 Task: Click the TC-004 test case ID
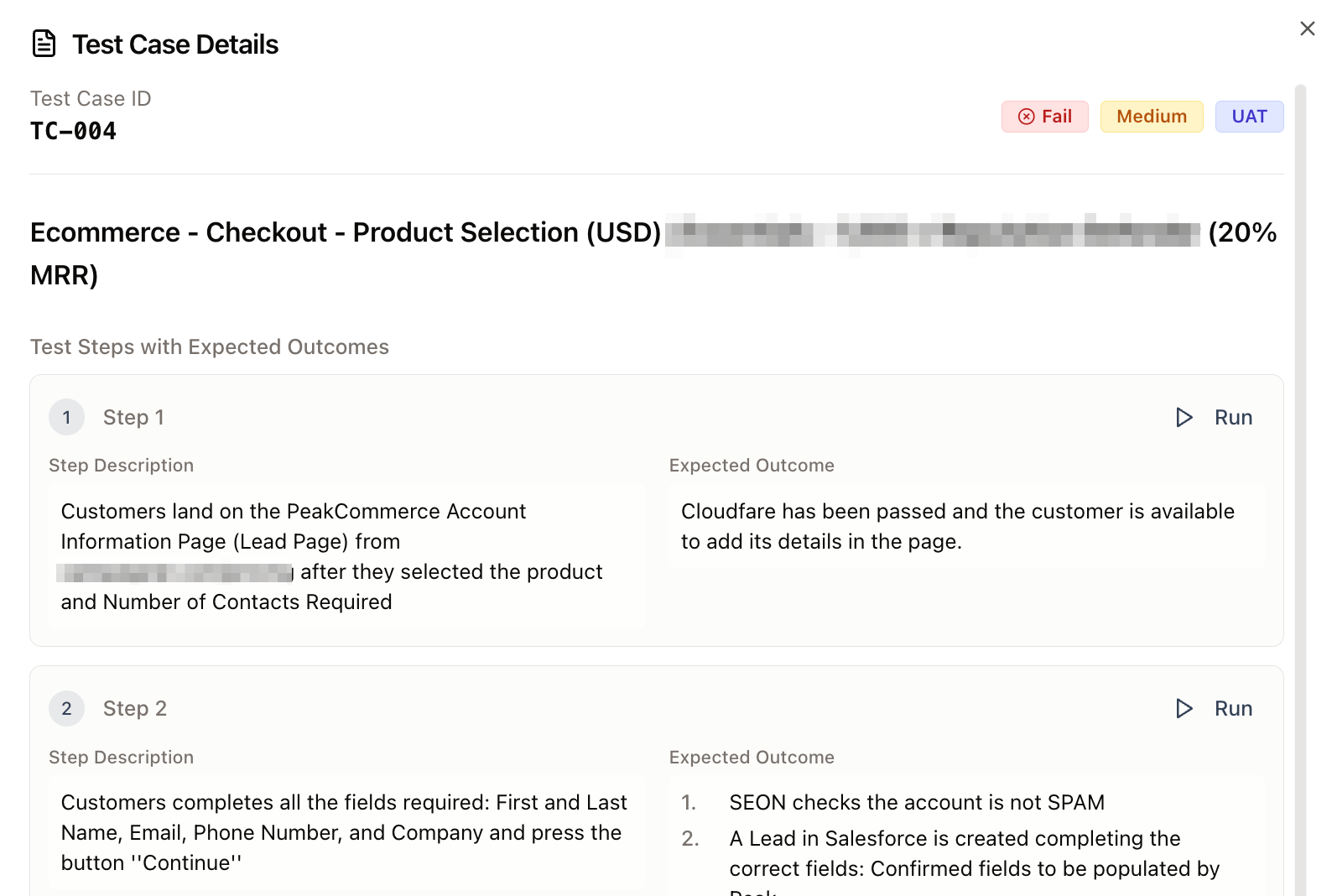[x=74, y=132]
